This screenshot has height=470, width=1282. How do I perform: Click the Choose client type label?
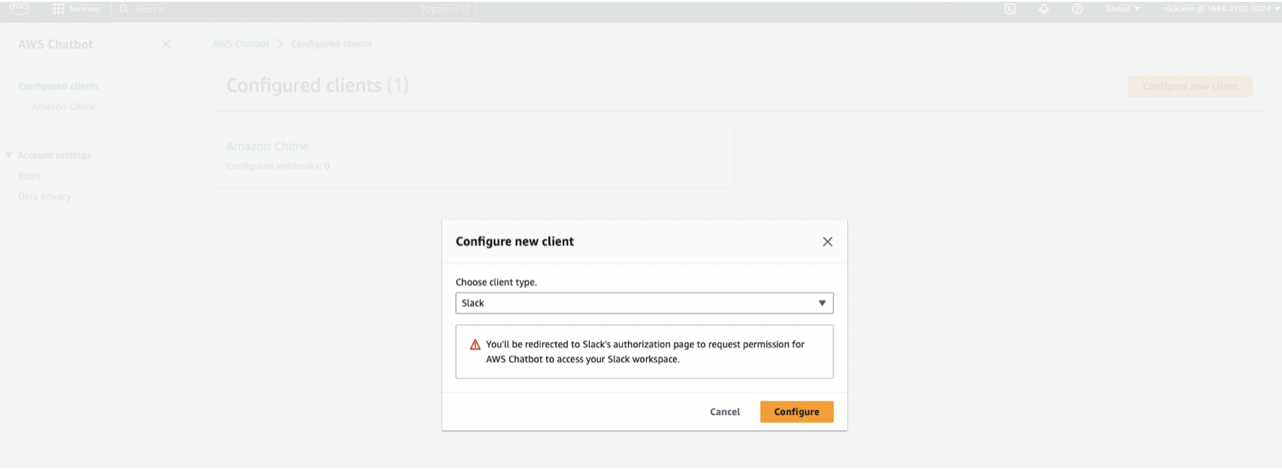coord(496,283)
